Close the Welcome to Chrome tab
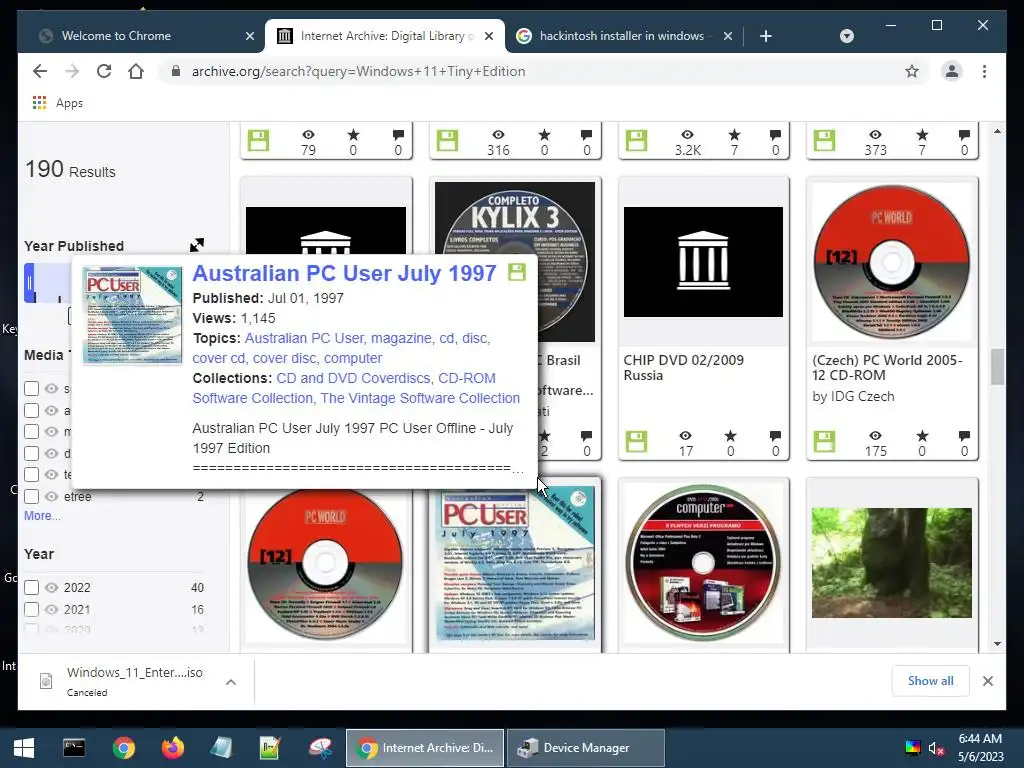The height and width of the screenshot is (768, 1024). tap(249, 36)
